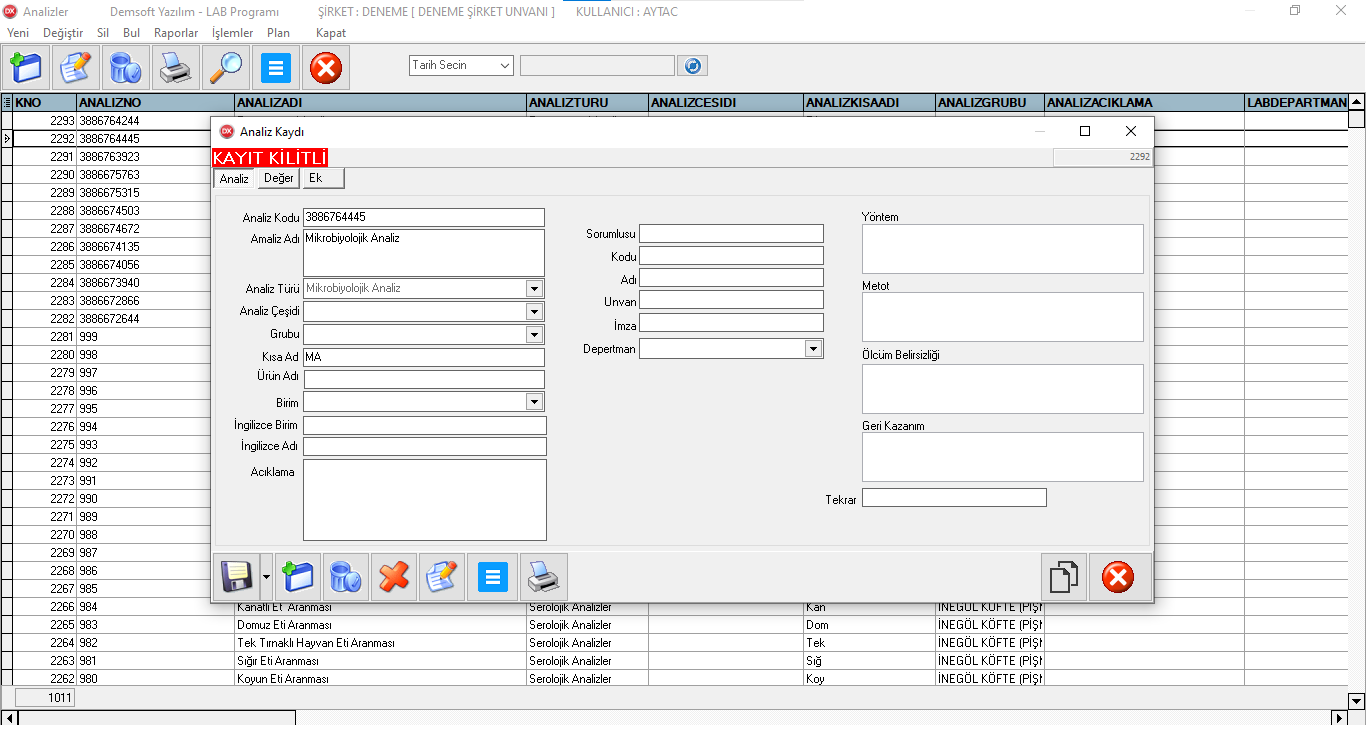Open the save button dropdown arrow

[266, 577]
